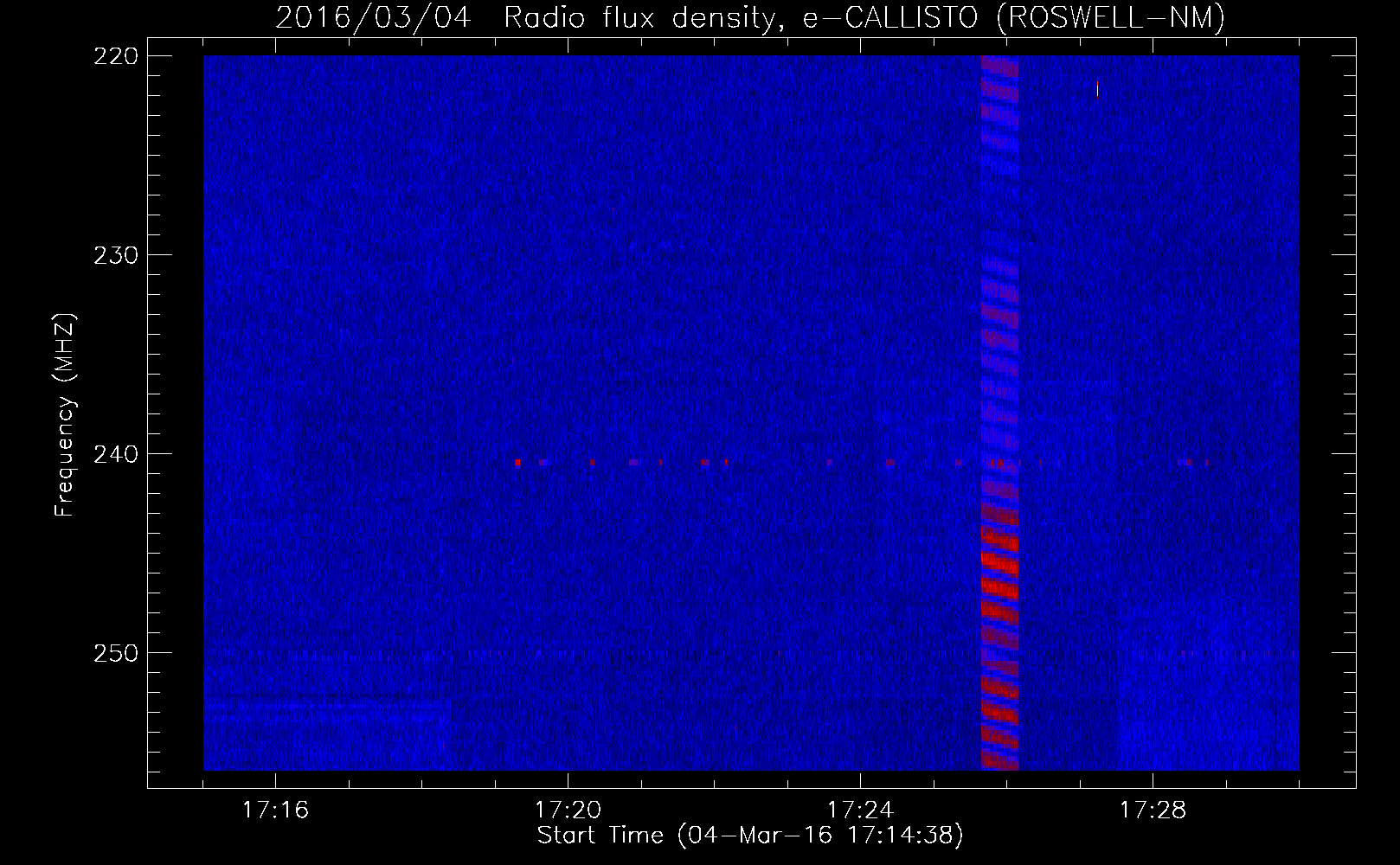The image size is (1400, 865).
Task: Click the 230 frequency tick label
Action: [116, 255]
